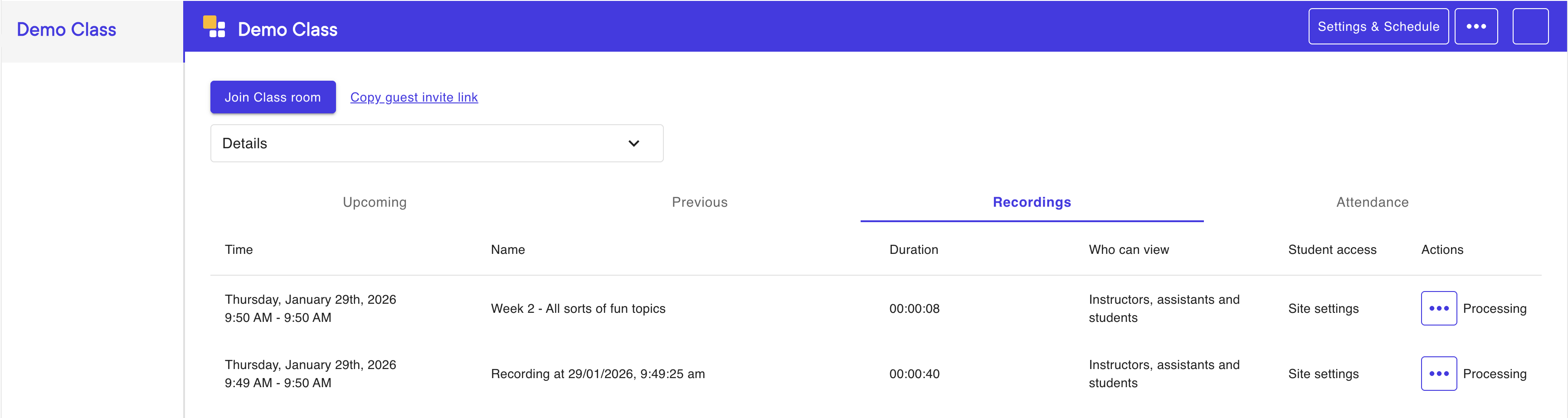Expand the Details dropdown box
Image resolution: width=1568 pixels, height=418 pixels.
pos(436,144)
